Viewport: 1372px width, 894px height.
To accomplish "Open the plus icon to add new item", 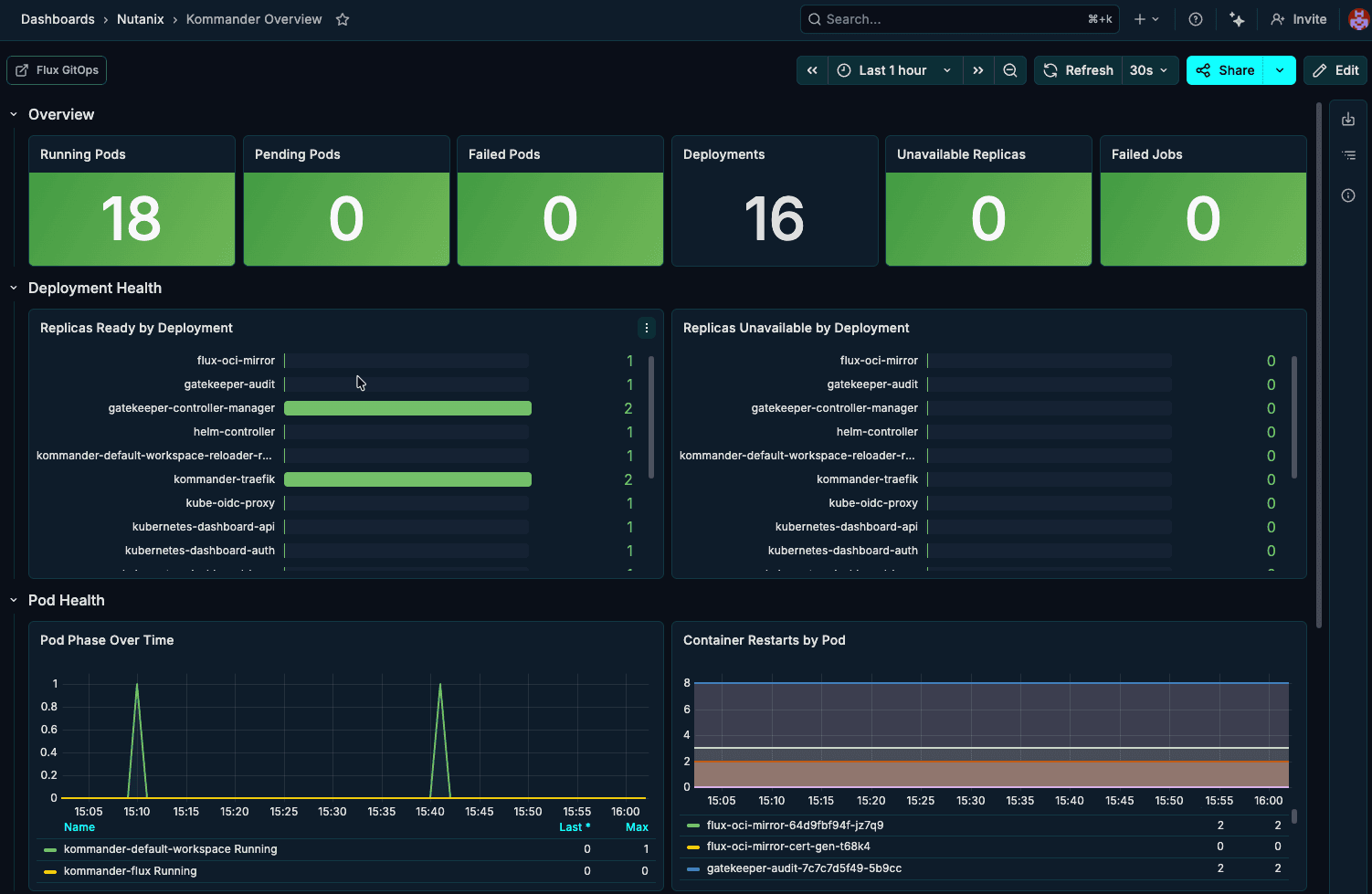I will pyautogui.click(x=1142, y=19).
